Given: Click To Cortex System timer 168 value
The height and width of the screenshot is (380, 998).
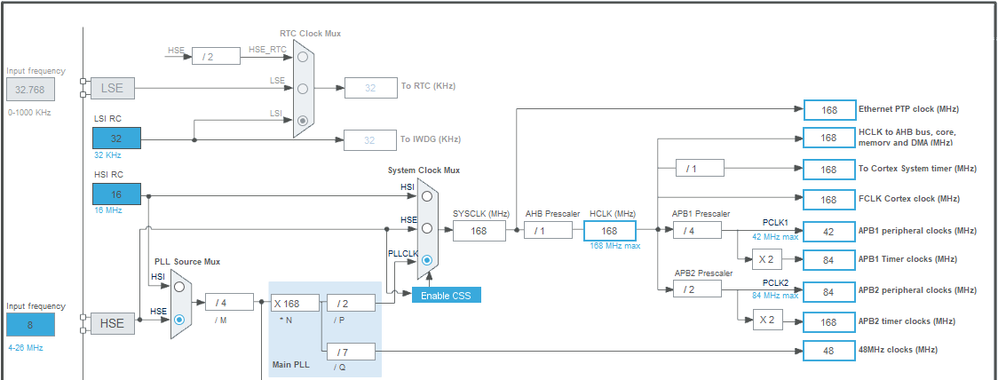Looking at the screenshot, I should [x=829, y=169].
